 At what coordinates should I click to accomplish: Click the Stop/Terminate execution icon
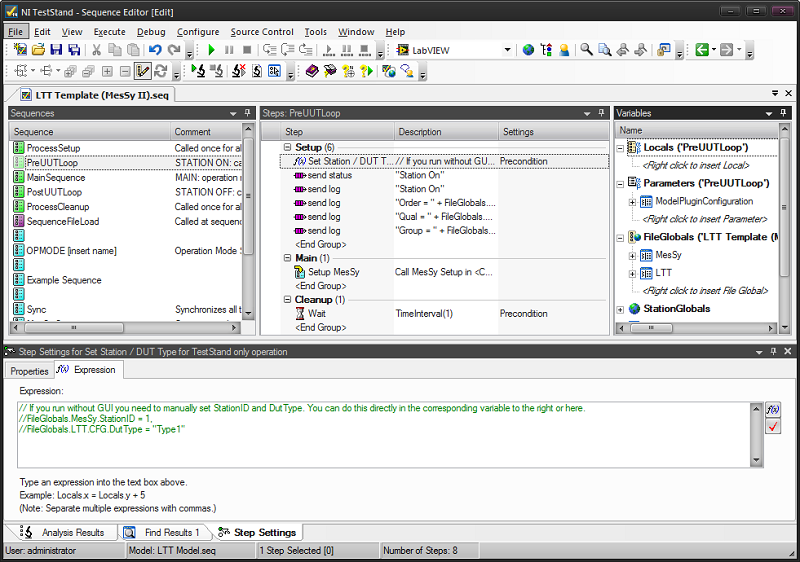point(247,49)
